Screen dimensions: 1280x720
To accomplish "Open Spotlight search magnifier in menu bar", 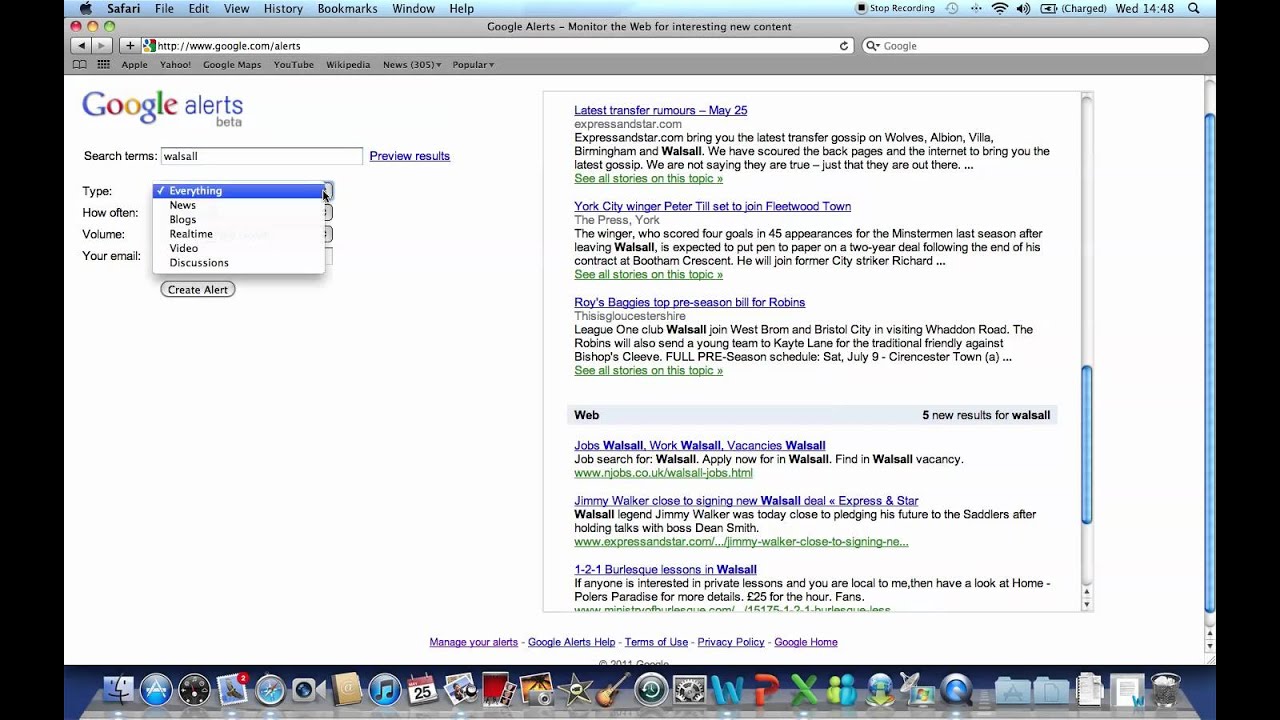I will [1195, 8].
